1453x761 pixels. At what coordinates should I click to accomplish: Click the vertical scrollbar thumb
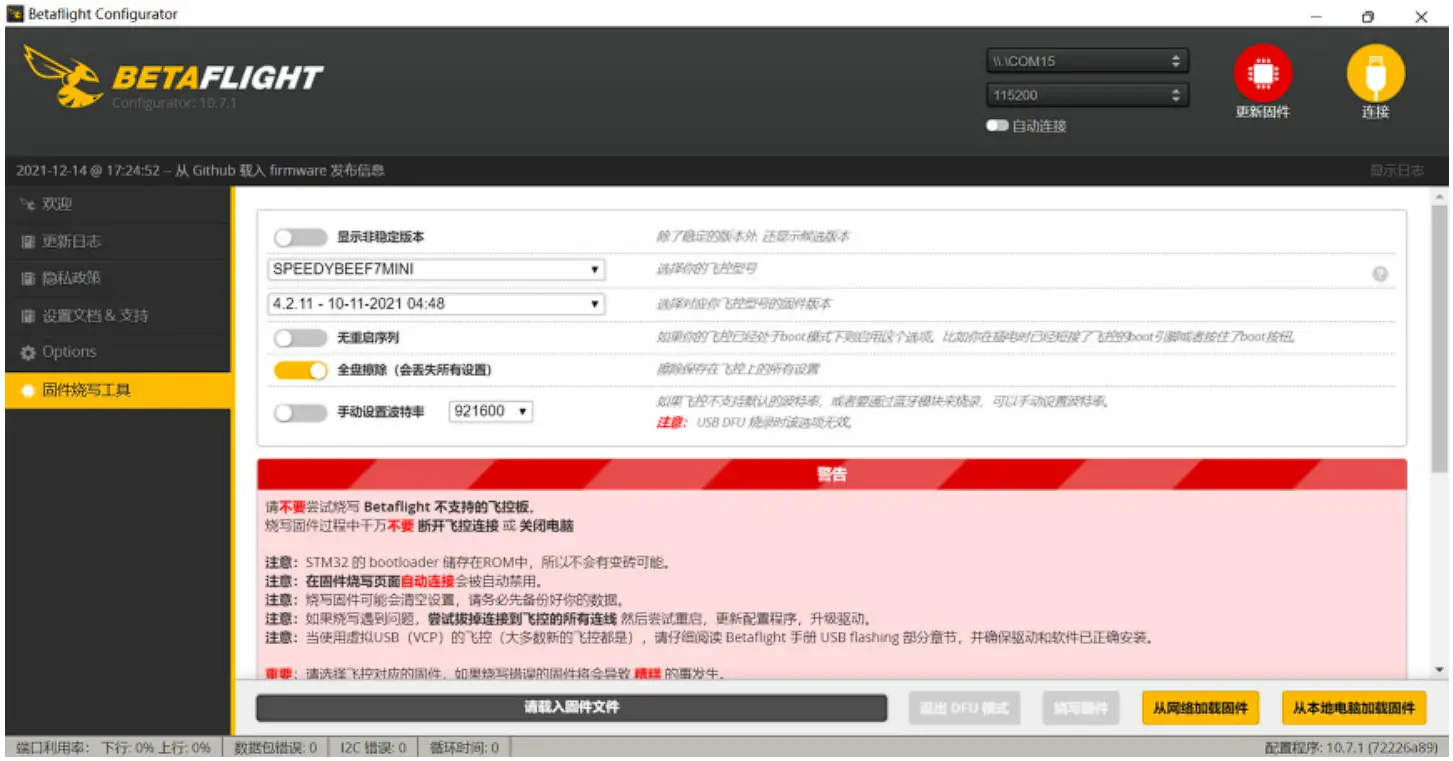click(1439, 340)
